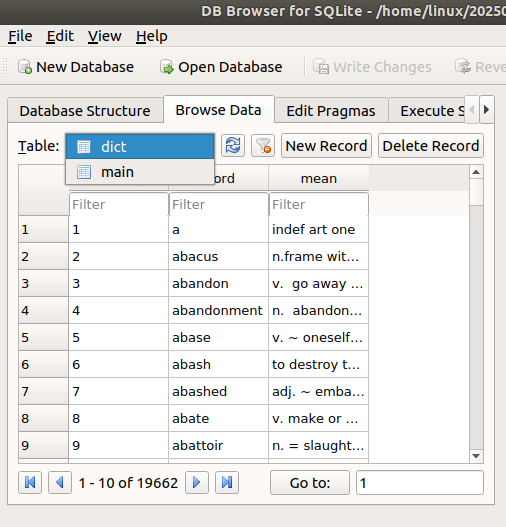Image resolution: width=506 pixels, height=527 pixels.
Task: Select the cell 'n. = slaught...'
Action: point(319,445)
